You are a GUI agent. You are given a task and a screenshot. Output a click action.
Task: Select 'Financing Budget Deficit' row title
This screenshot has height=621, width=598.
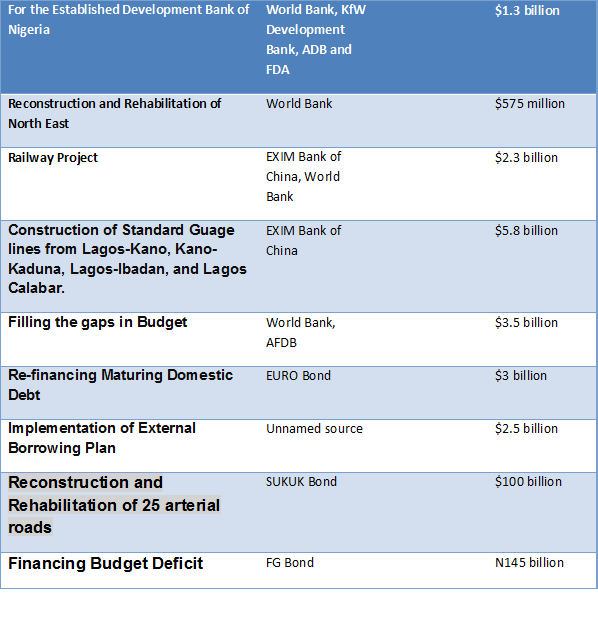(105, 563)
